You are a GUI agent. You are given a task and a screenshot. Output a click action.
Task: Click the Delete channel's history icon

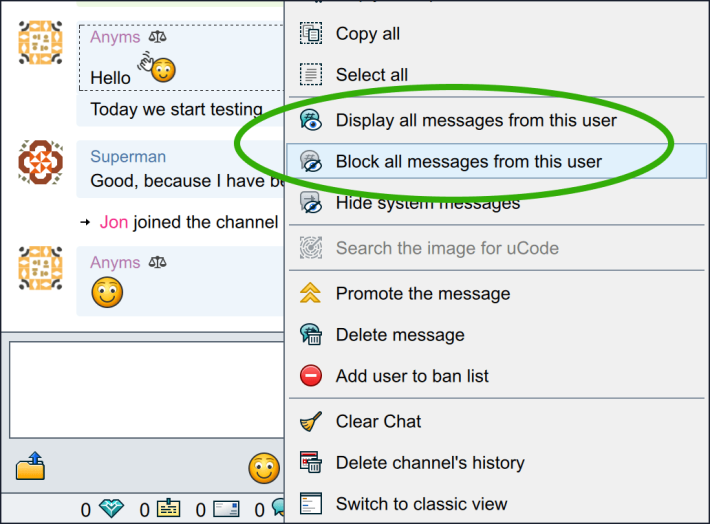tap(311, 462)
